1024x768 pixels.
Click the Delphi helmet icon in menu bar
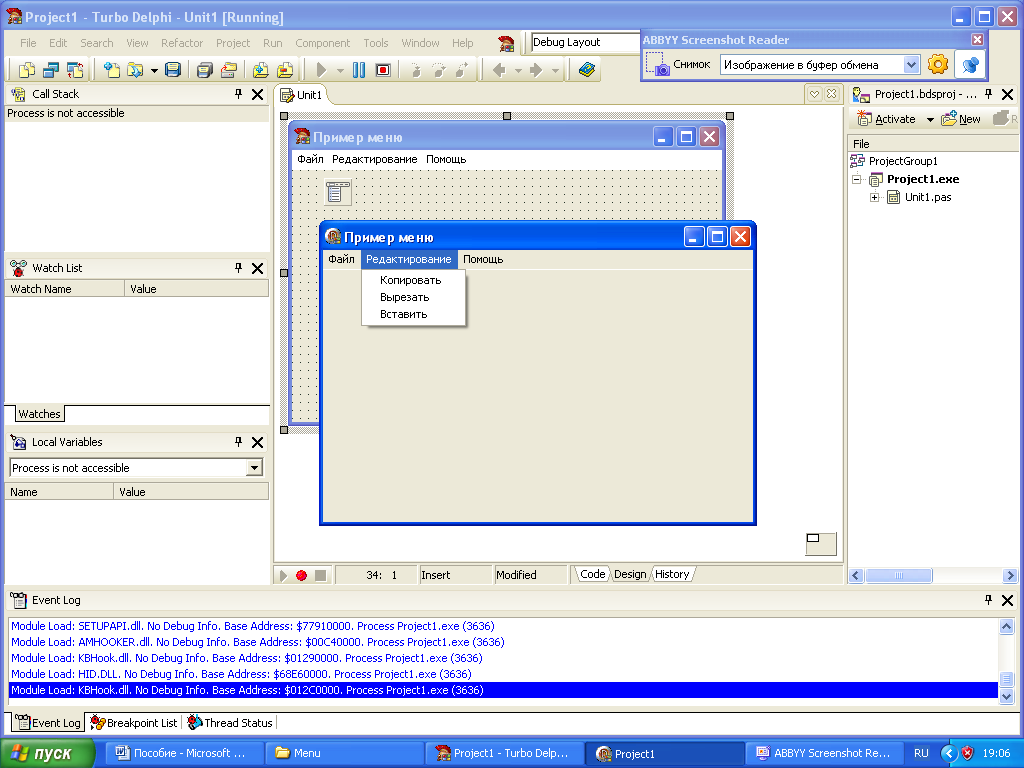coord(506,43)
